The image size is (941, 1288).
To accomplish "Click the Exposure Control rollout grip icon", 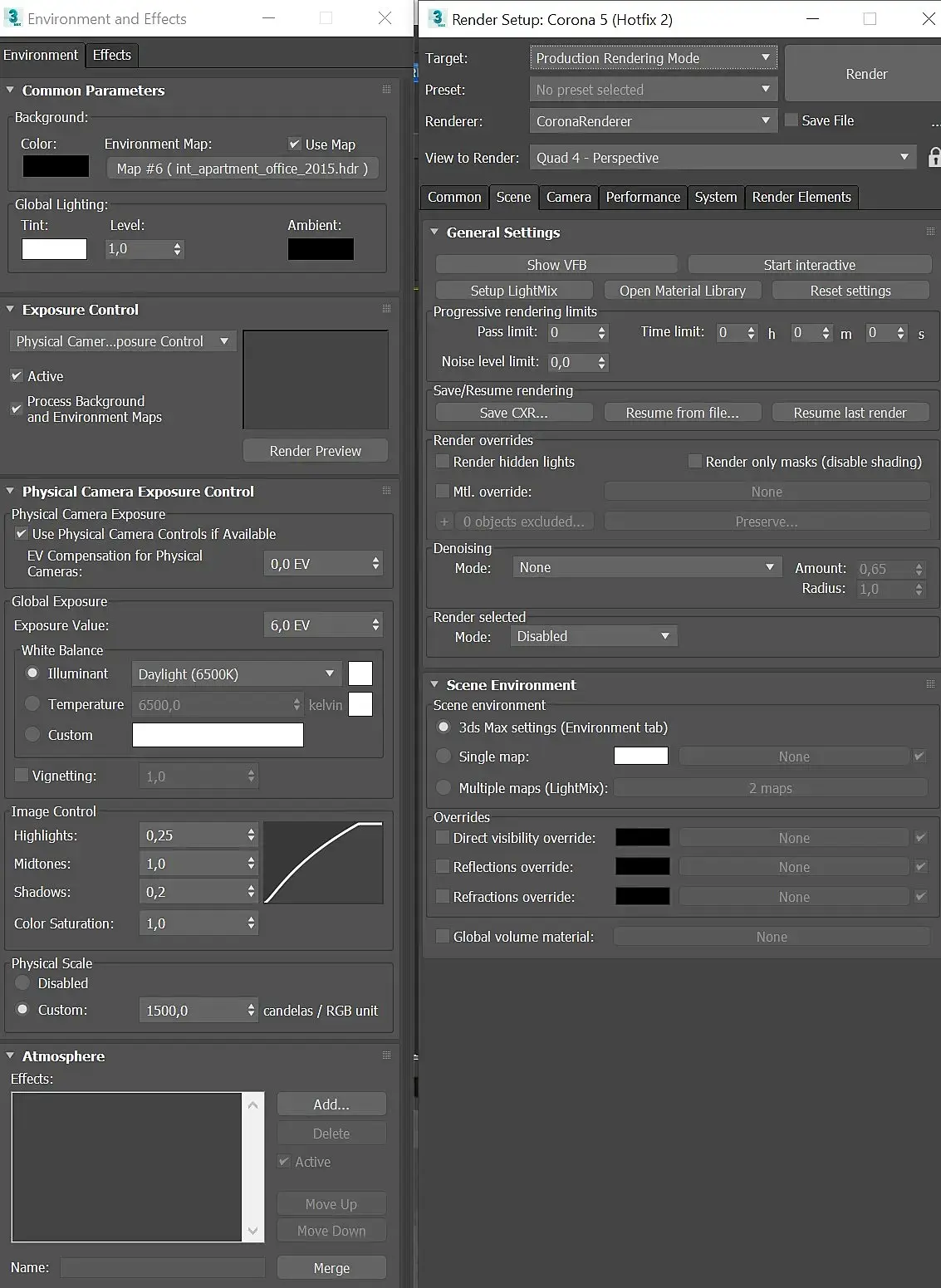I will (x=386, y=308).
